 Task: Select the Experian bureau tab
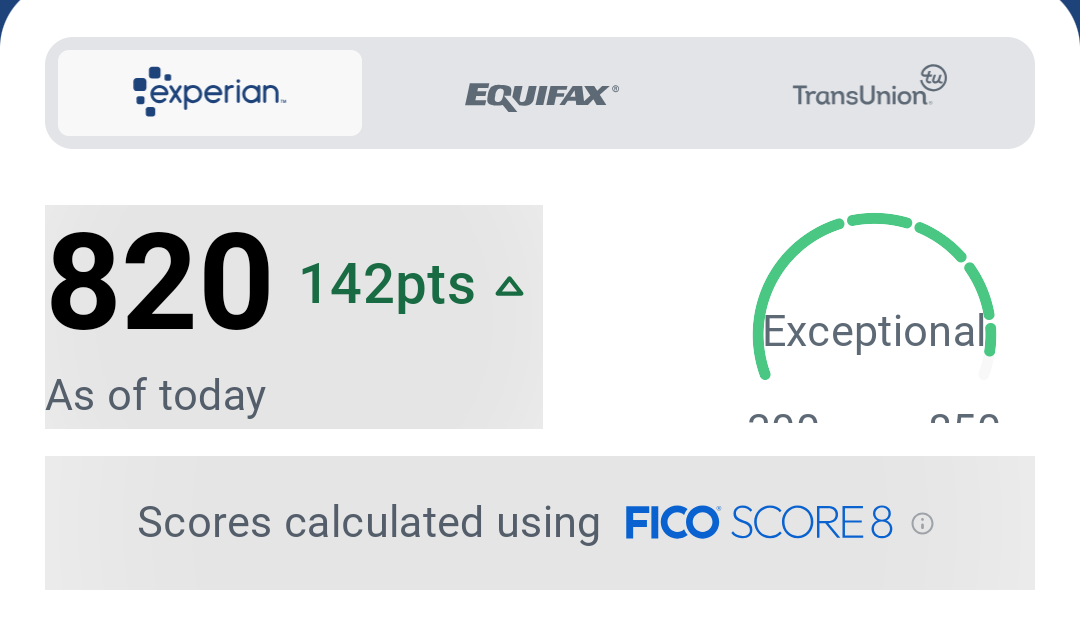pyautogui.click(x=209, y=93)
